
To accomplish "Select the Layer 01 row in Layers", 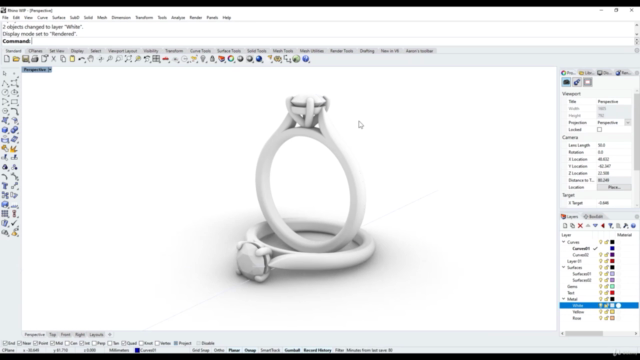I will pos(599,261).
